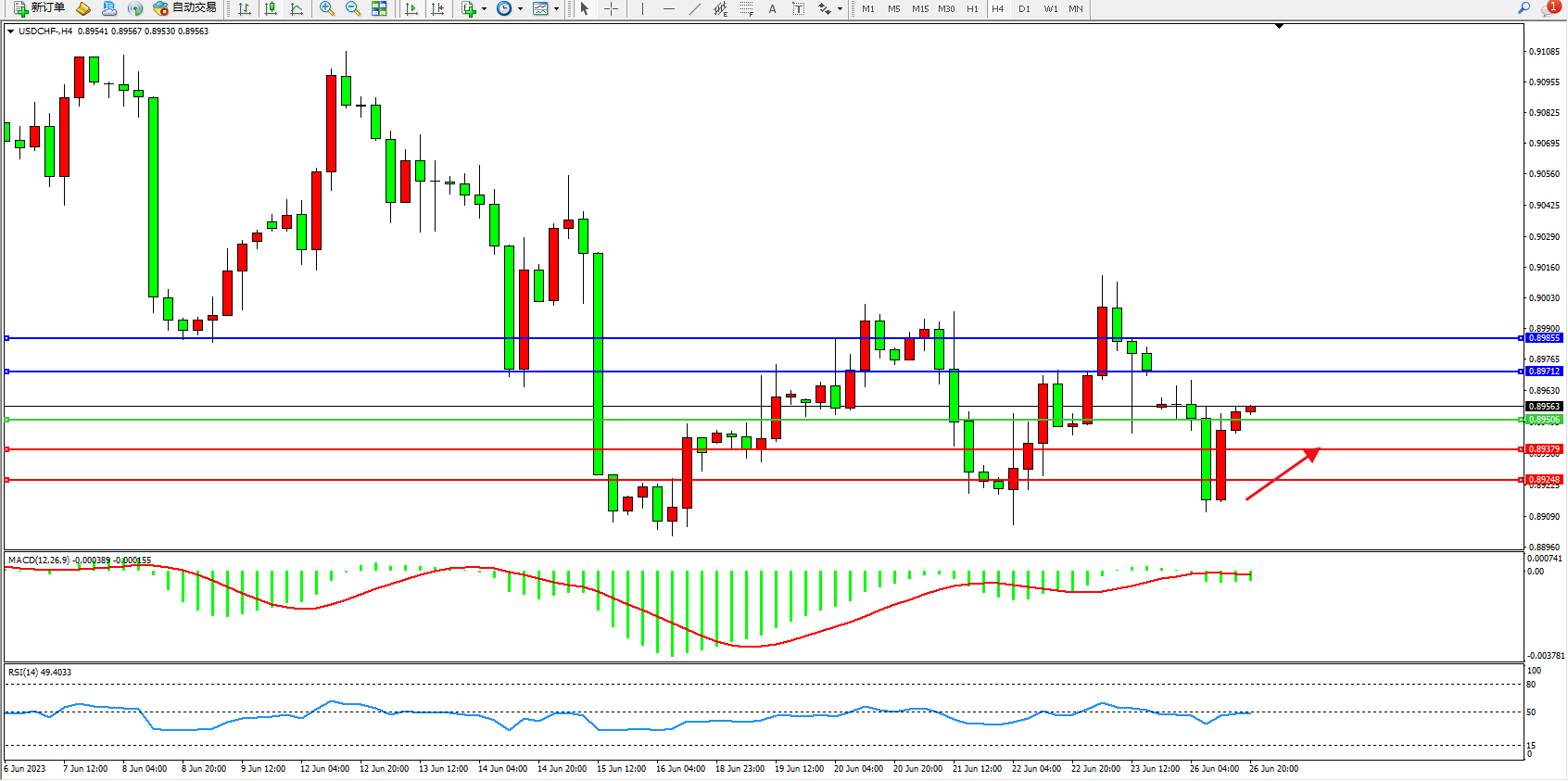Open the indicators list dropdown arrow
The height and width of the screenshot is (781, 1568).
click(x=484, y=9)
